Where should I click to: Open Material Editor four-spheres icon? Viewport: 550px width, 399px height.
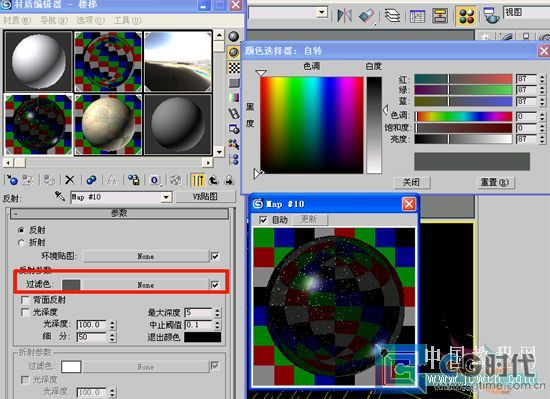466,16
